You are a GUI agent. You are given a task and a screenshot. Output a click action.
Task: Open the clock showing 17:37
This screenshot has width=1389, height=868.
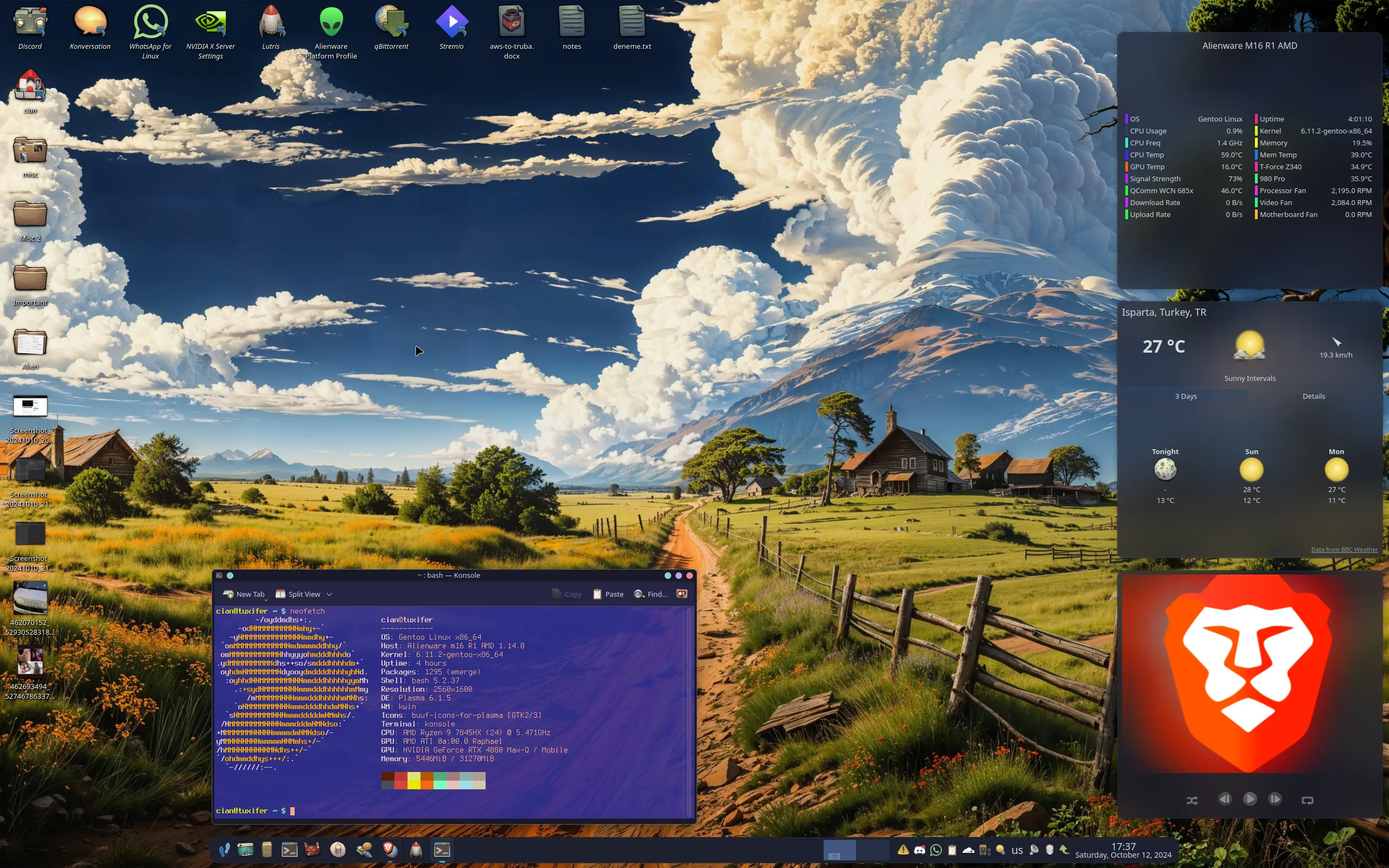[1123, 850]
